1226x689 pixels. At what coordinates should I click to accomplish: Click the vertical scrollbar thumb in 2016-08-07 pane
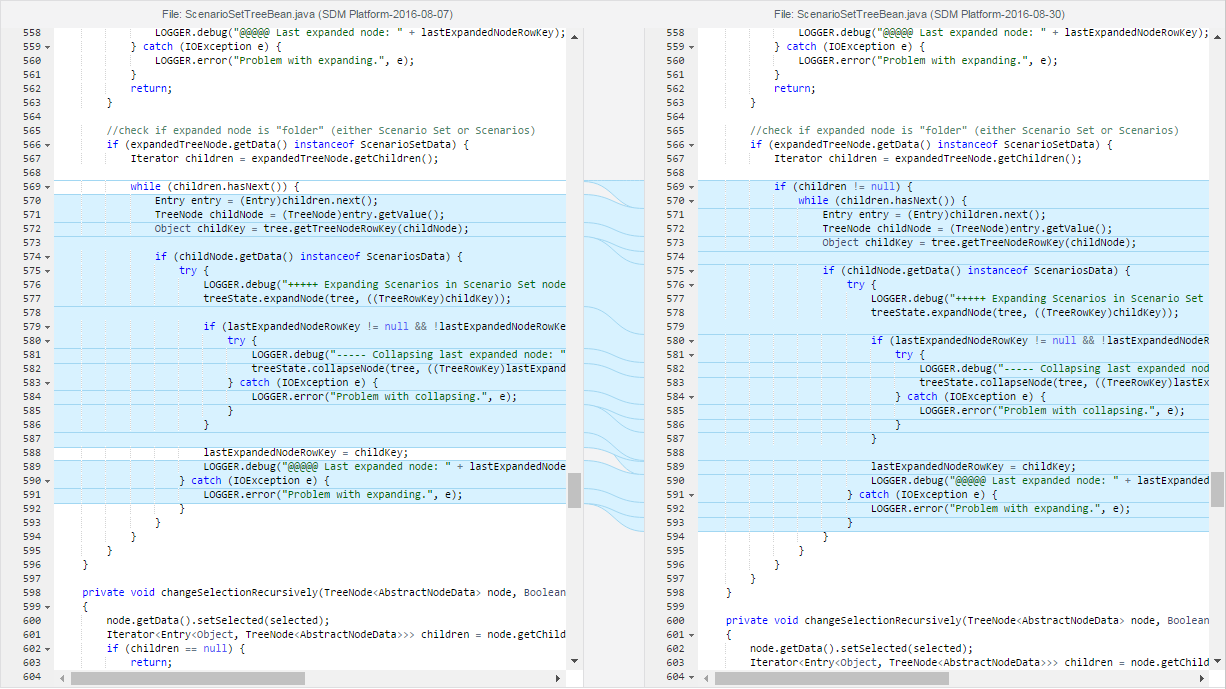pos(574,490)
